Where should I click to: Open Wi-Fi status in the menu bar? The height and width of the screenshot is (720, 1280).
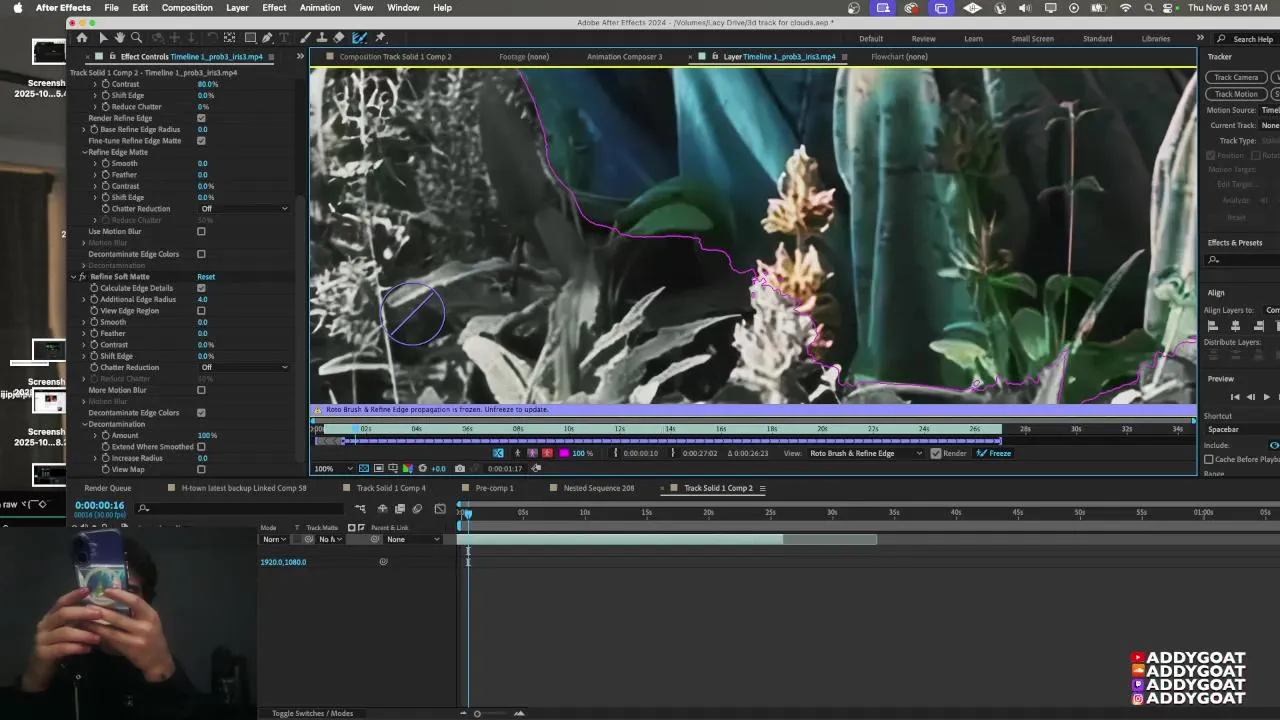pos(1126,8)
